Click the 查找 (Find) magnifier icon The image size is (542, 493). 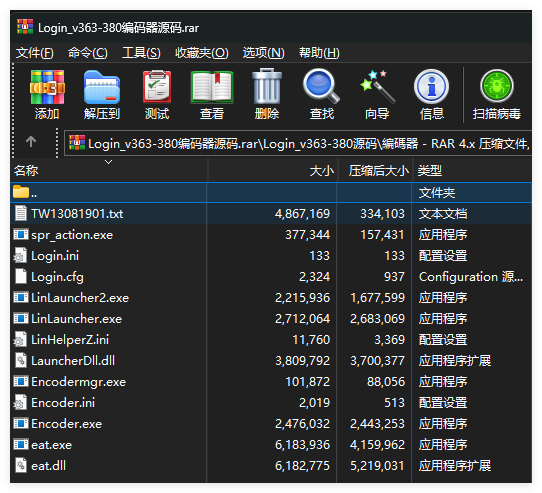point(321,86)
